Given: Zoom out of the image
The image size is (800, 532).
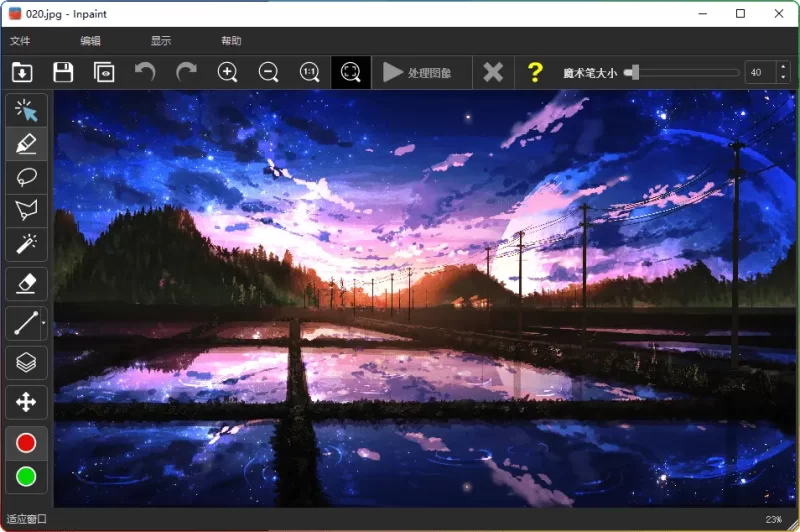Looking at the screenshot, I should pos(268,72).
